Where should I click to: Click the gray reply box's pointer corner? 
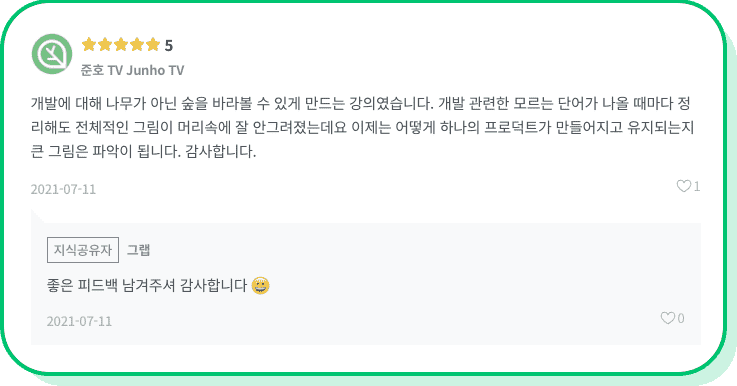38,217
